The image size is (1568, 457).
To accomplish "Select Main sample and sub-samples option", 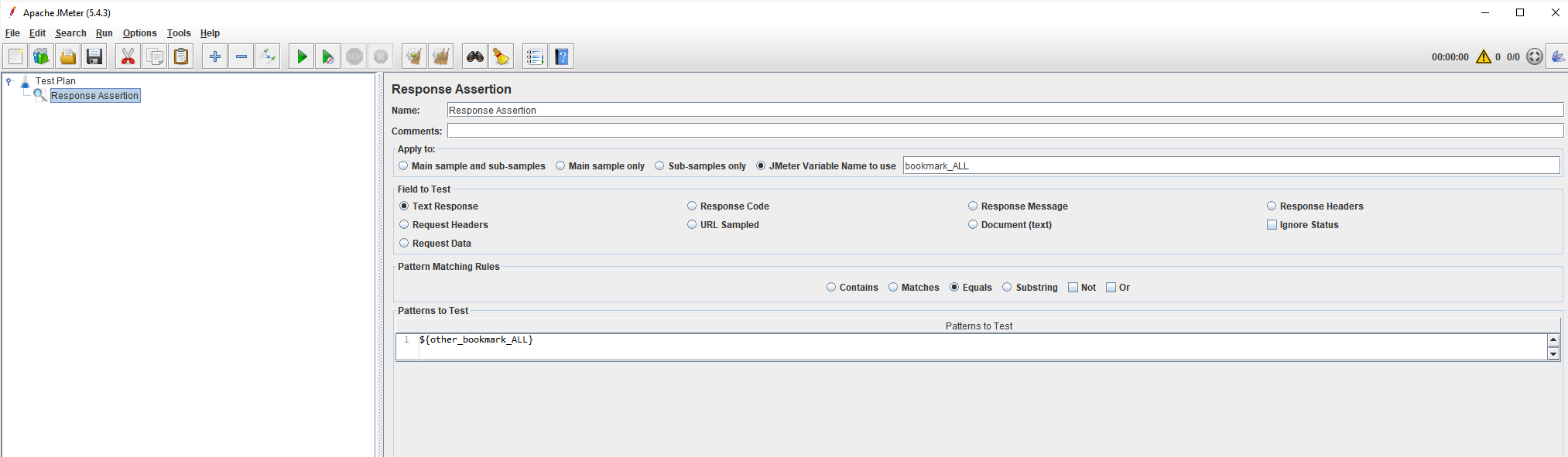I will tap(471, 166).
